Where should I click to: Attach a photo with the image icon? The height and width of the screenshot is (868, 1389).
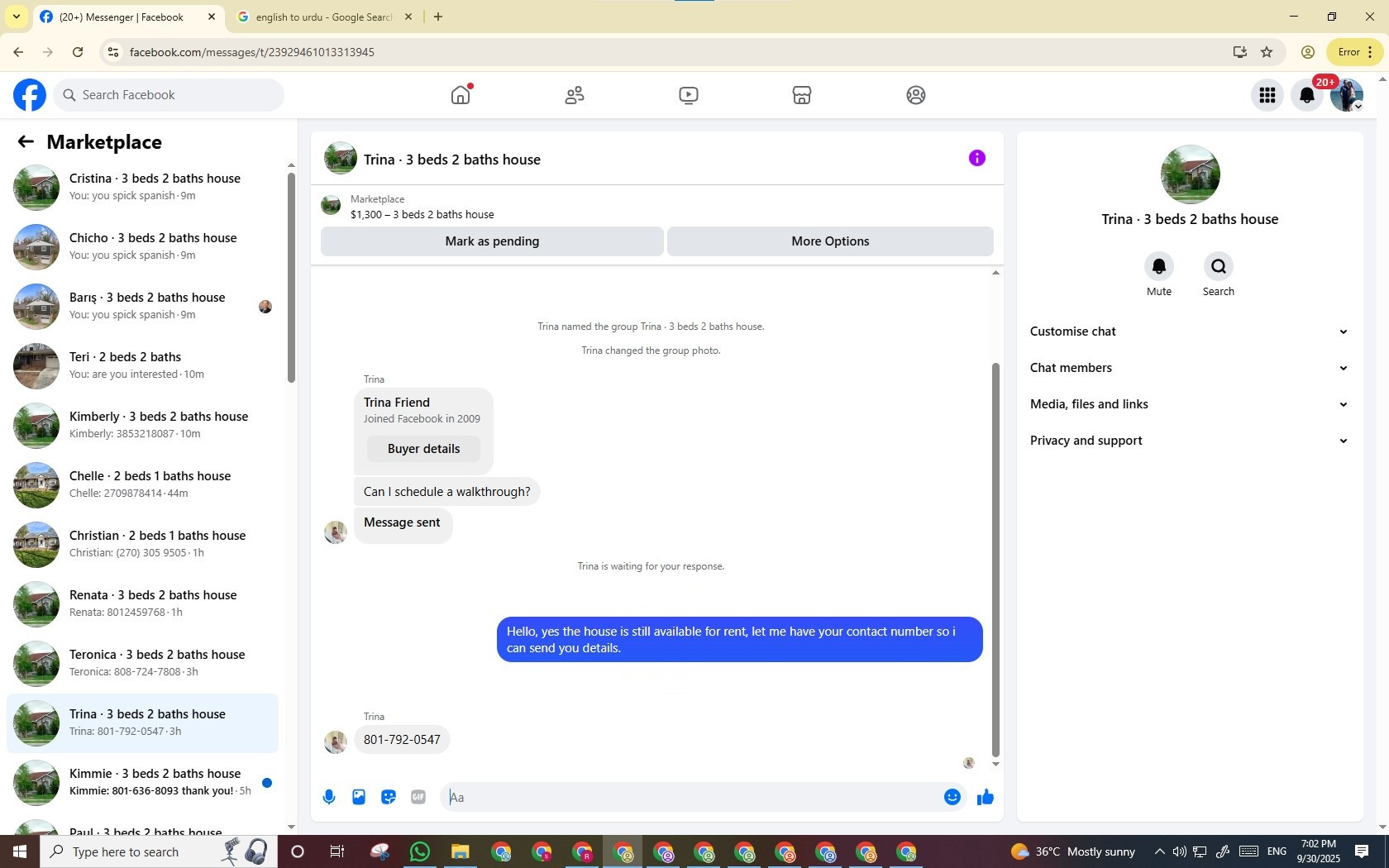tap(359, 797)
